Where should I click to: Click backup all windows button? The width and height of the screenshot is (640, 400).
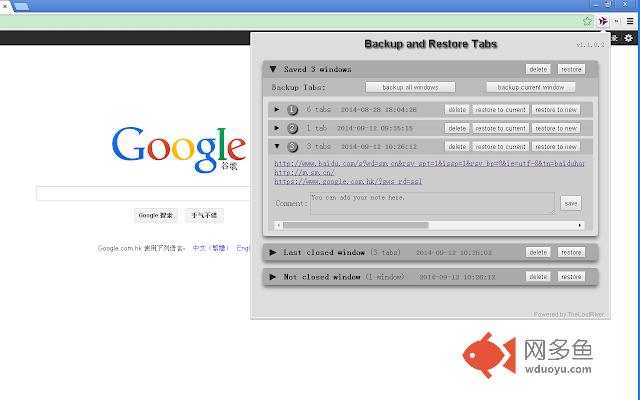410,87
